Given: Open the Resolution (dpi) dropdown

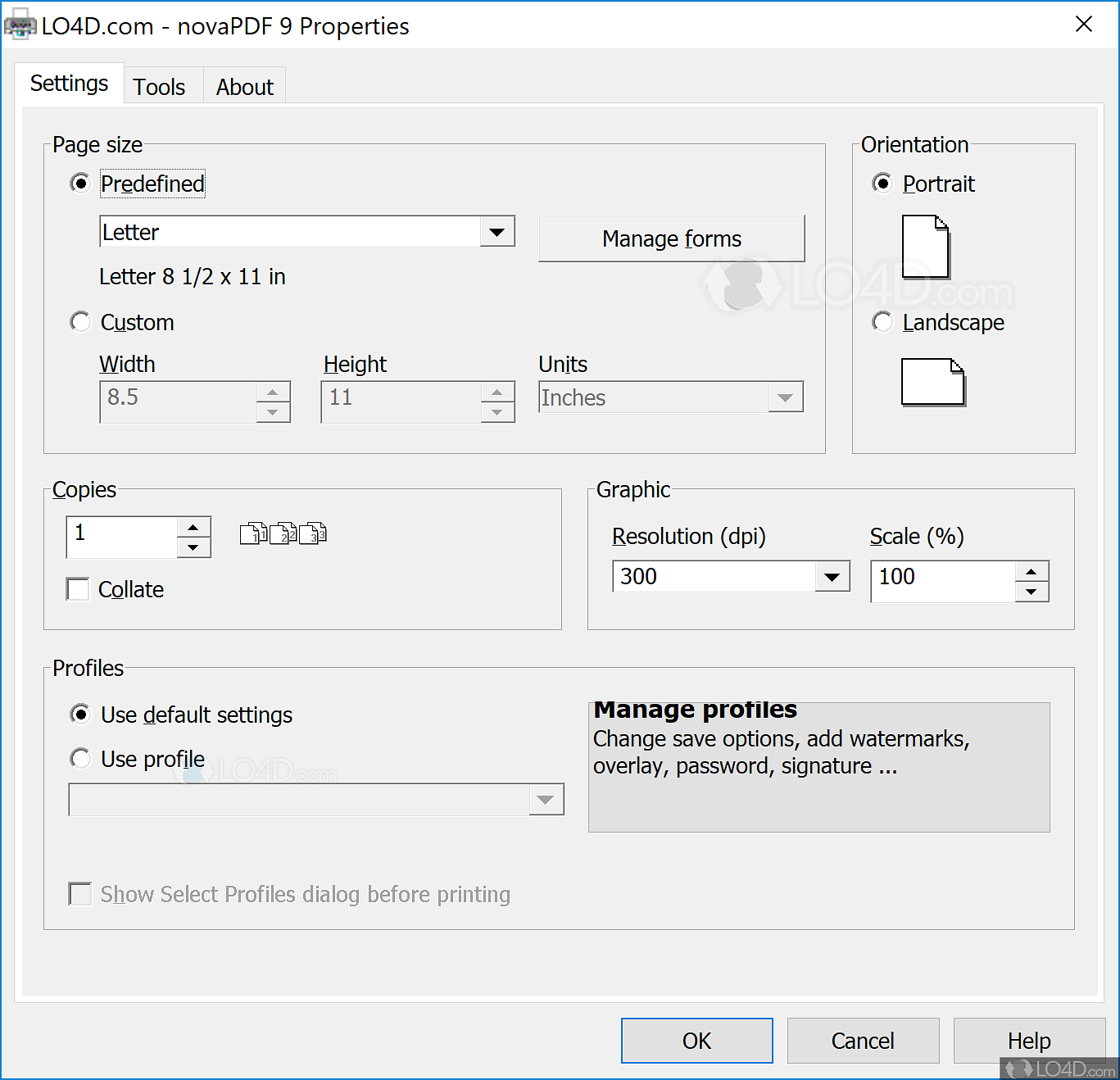Looking at the screenshot, I should coord(833,576).
